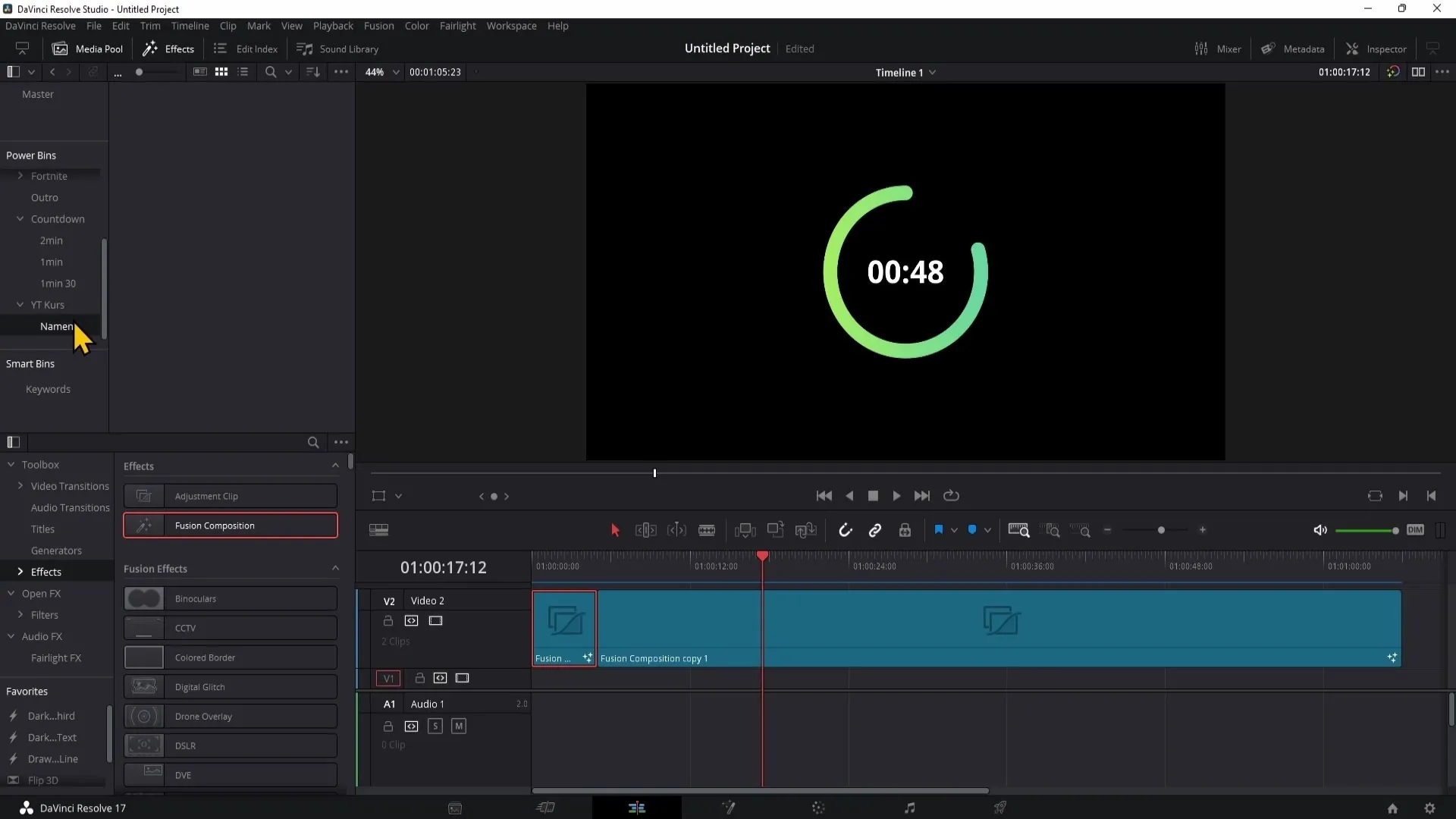Click the Snapping magnet icon in timeline
Screen dimensions: 1456x819
click(x=845, y=530)
